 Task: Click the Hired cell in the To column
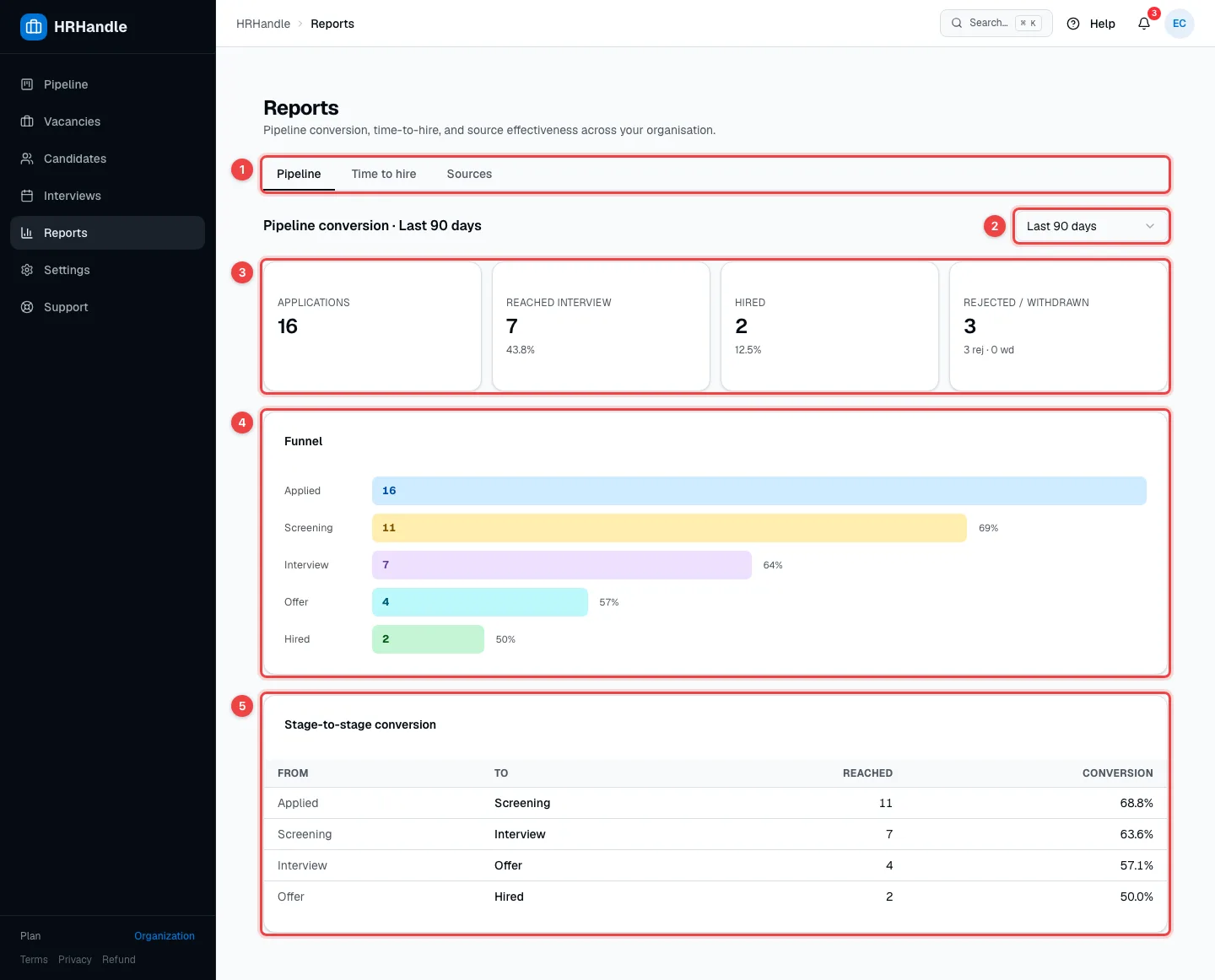tap(509, 897)
